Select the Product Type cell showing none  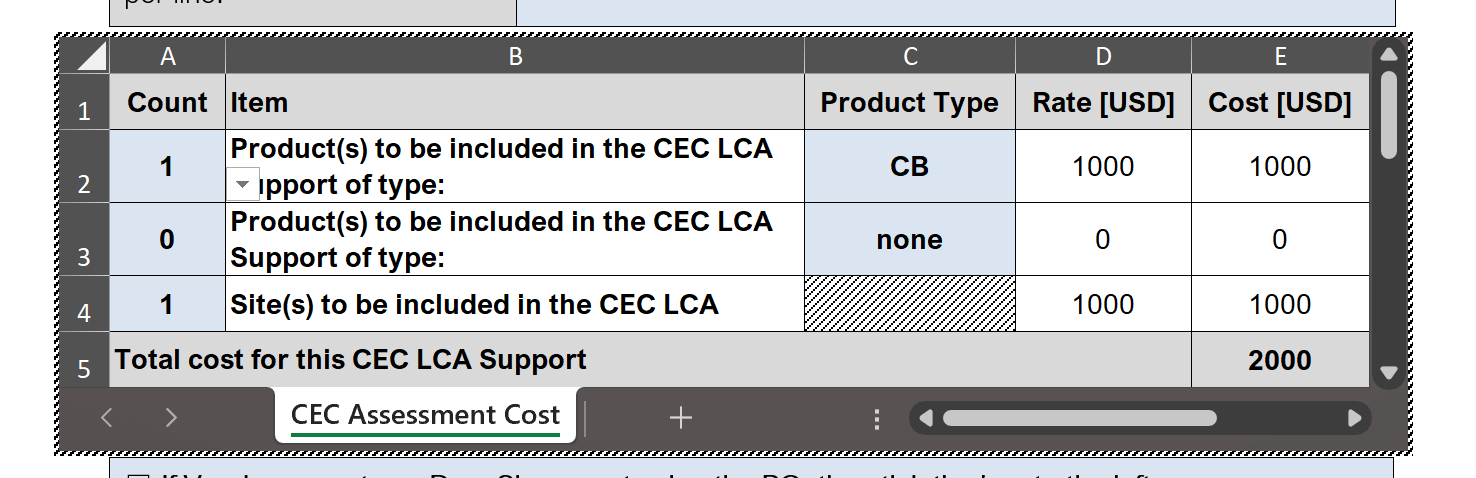click(x=909, y=240)
